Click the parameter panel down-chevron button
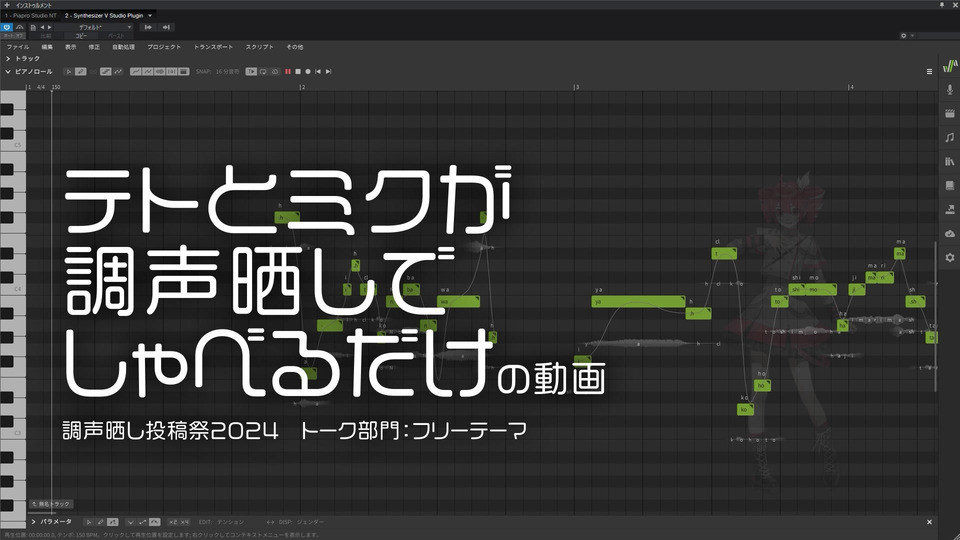This screenshot has width=960, height=540. tap(130, 522)
